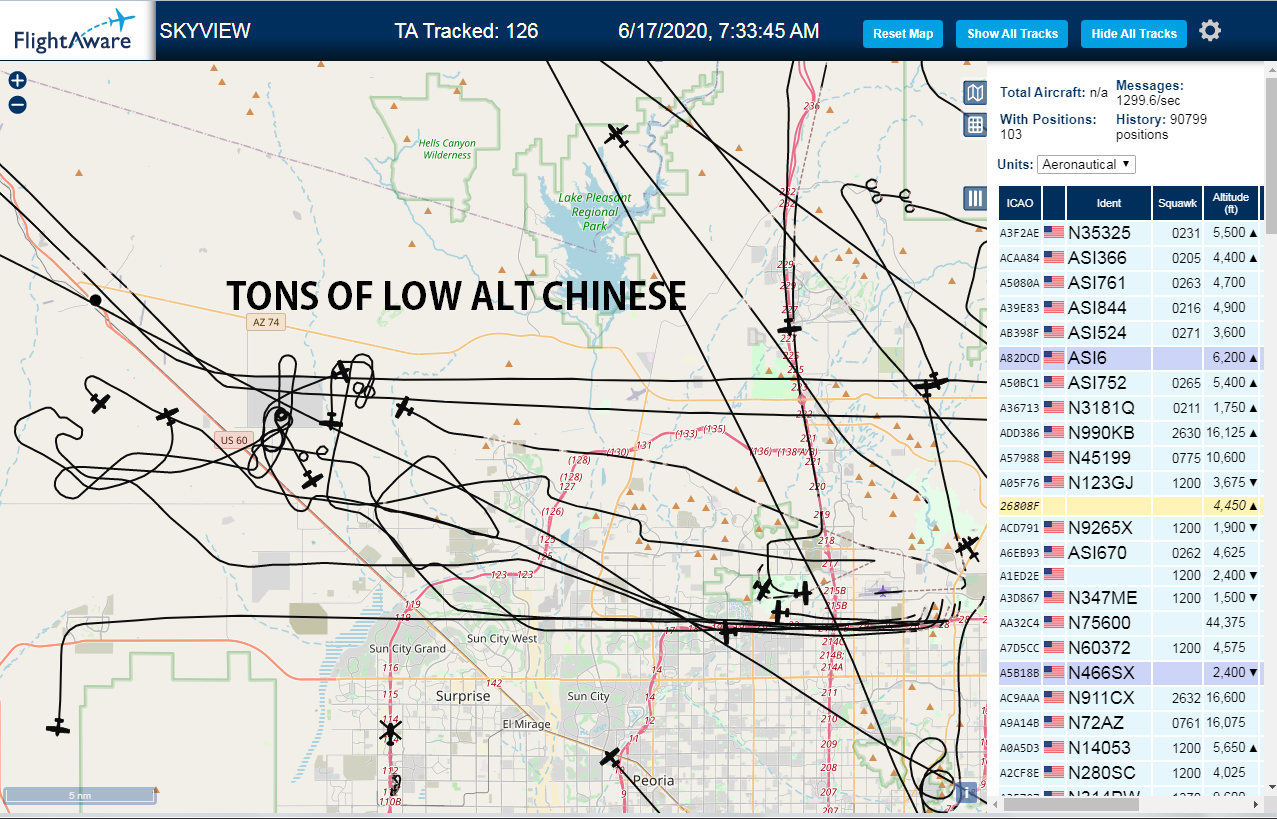Select the N45199 table row
This screenshot has width=1277, height=819.
coord(1130,457)
